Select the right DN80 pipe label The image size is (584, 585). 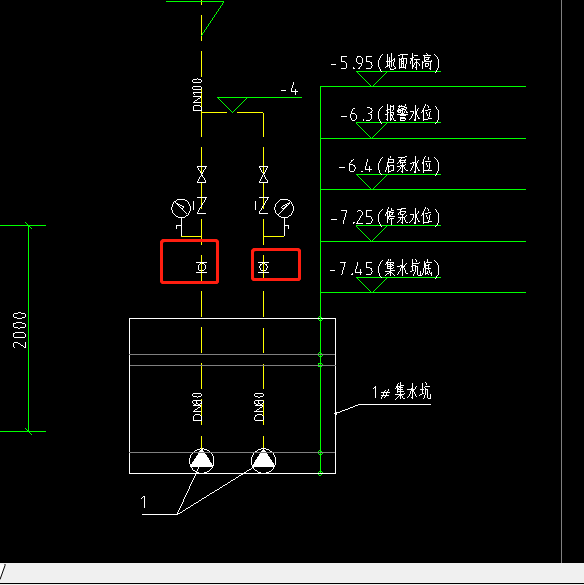[x=259, y=407]
